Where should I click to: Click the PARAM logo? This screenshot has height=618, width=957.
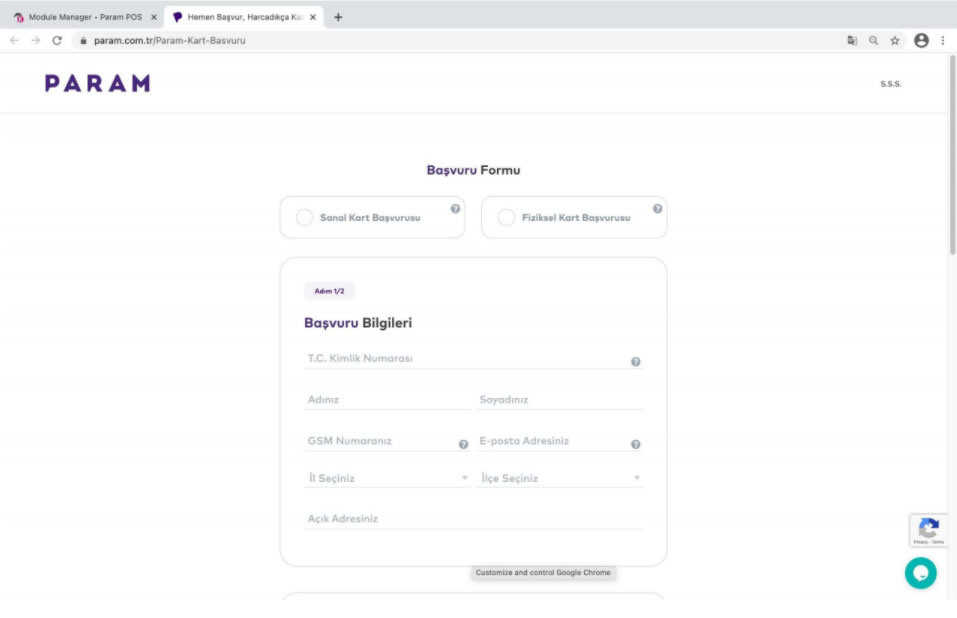coord(98,83)
